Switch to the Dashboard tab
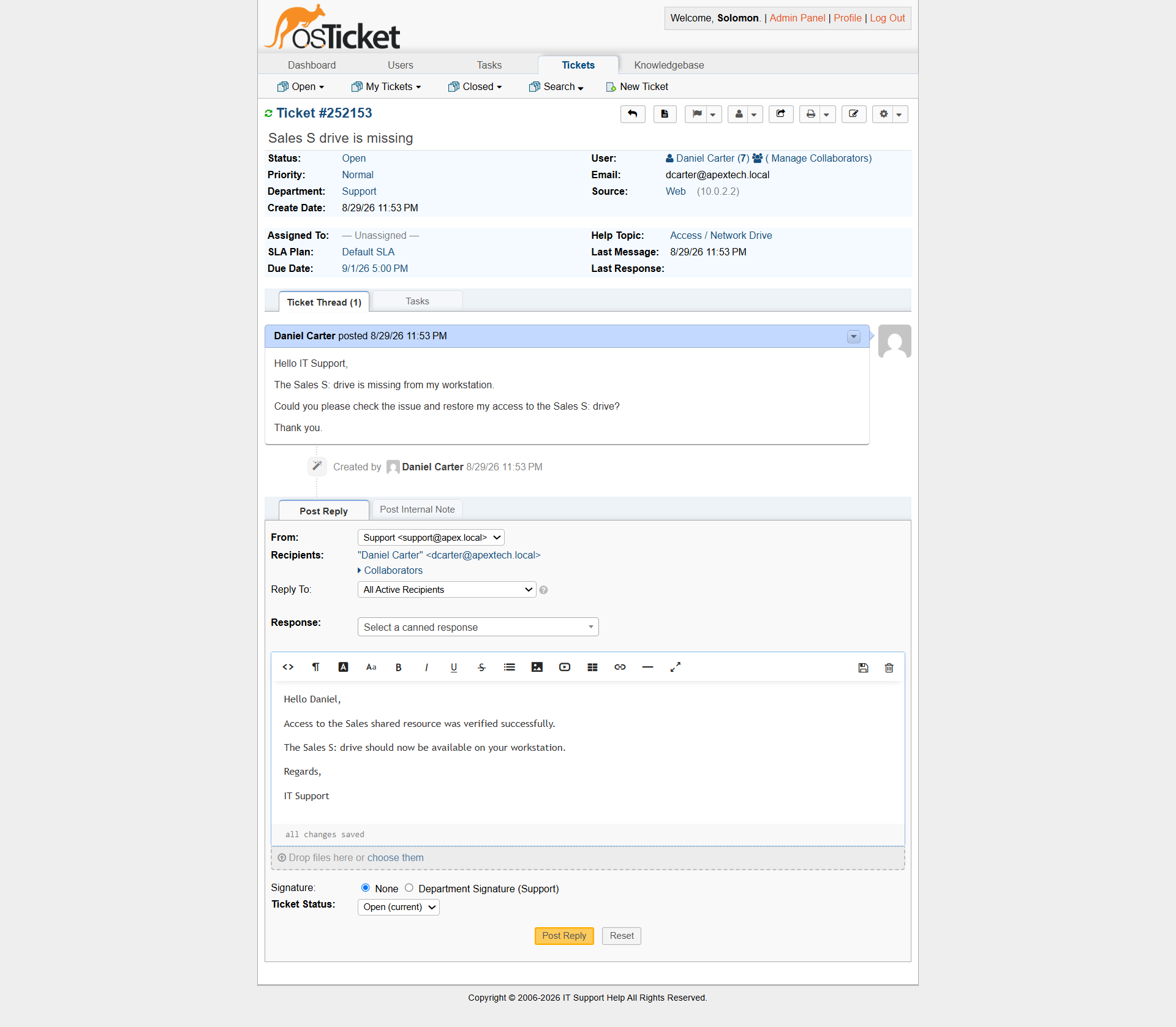The image size is (1176, 1027). coord(312,65)
